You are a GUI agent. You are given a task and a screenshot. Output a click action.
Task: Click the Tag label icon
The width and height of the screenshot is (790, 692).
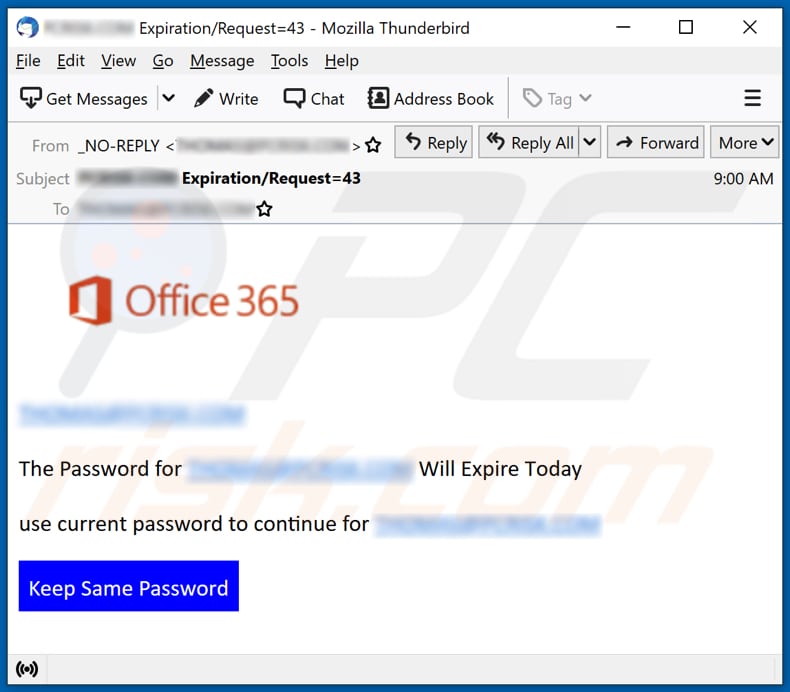click(533, 98)
